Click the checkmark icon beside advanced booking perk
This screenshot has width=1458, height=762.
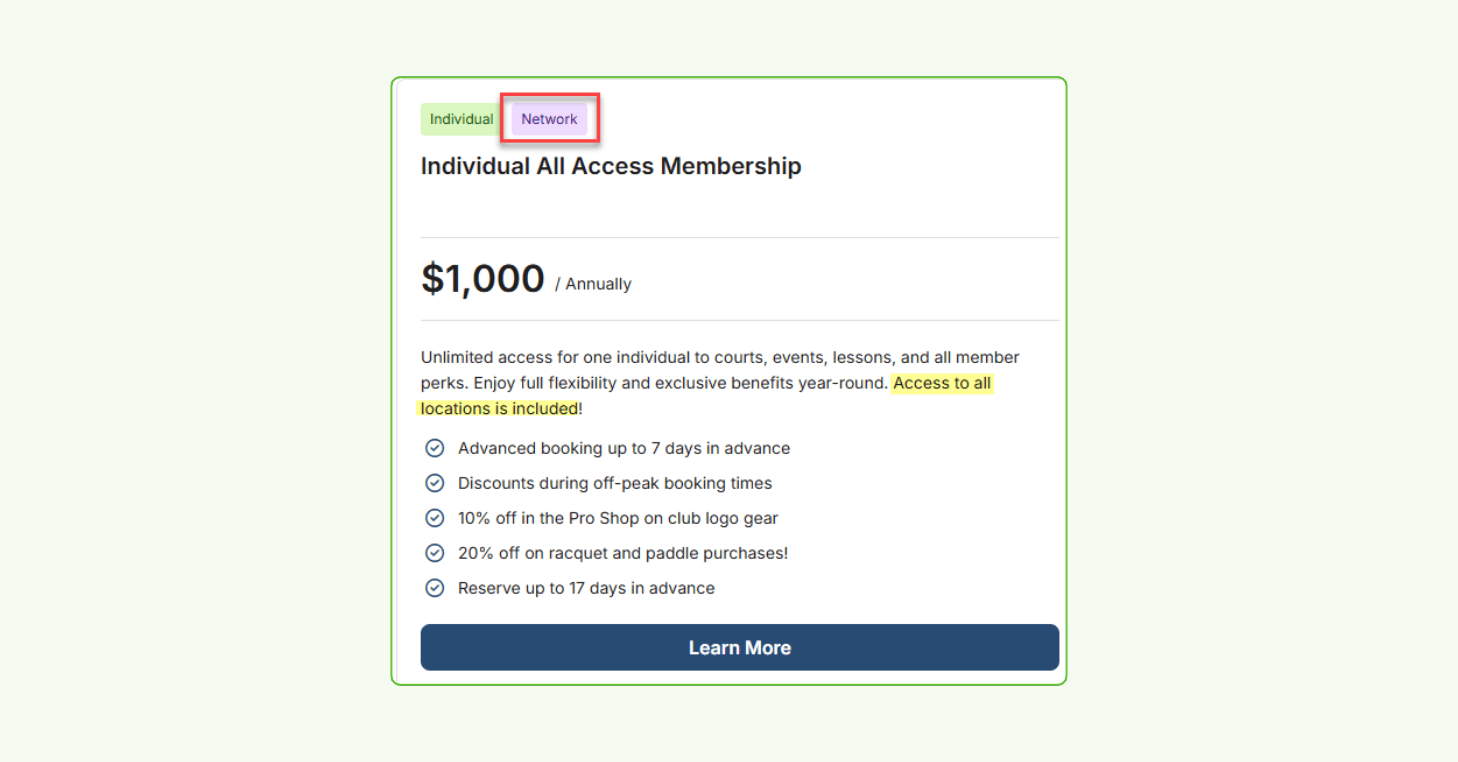pyautogui.click(x=435, y=448)
